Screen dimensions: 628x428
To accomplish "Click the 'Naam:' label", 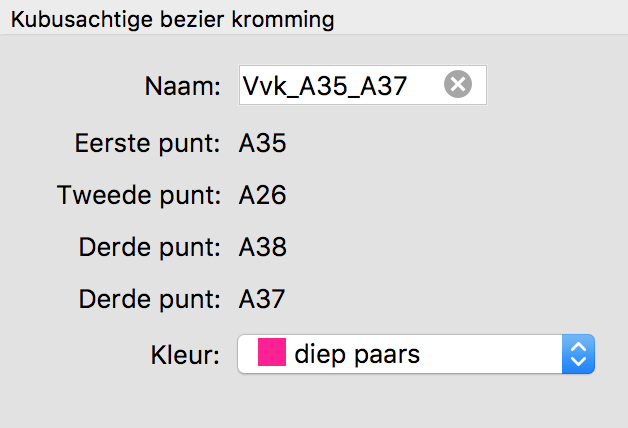I will [183, 86].
